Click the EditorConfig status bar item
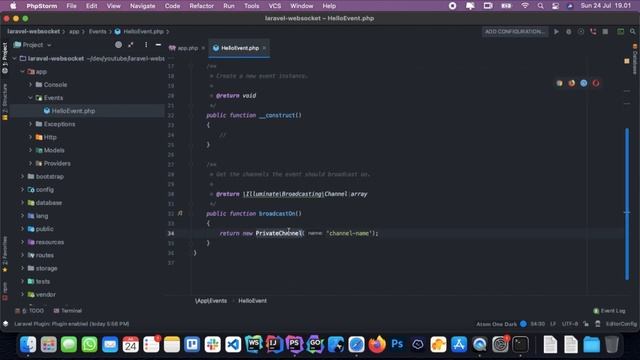Viewport: 640px width, 360px height. (x=621, y=324)
